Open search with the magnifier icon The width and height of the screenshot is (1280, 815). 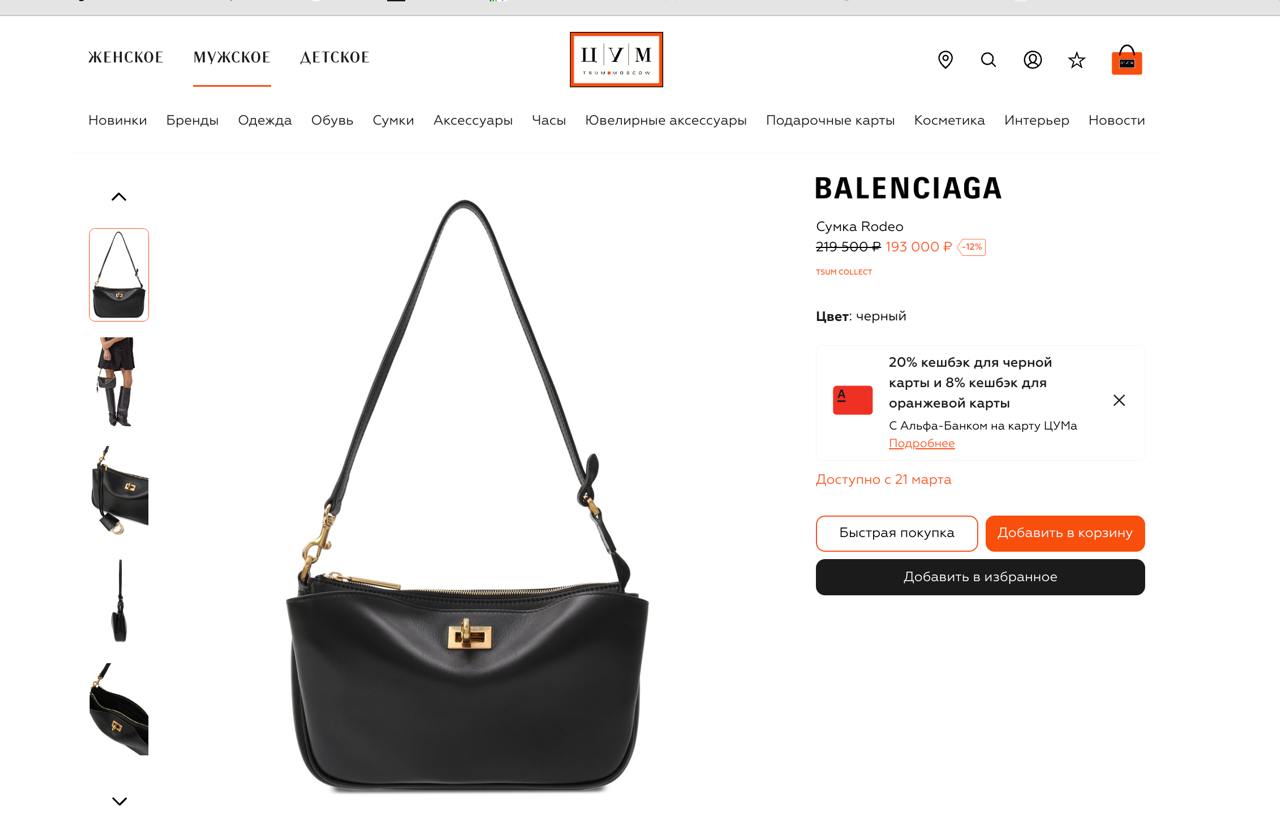click(x=988, y=60)
